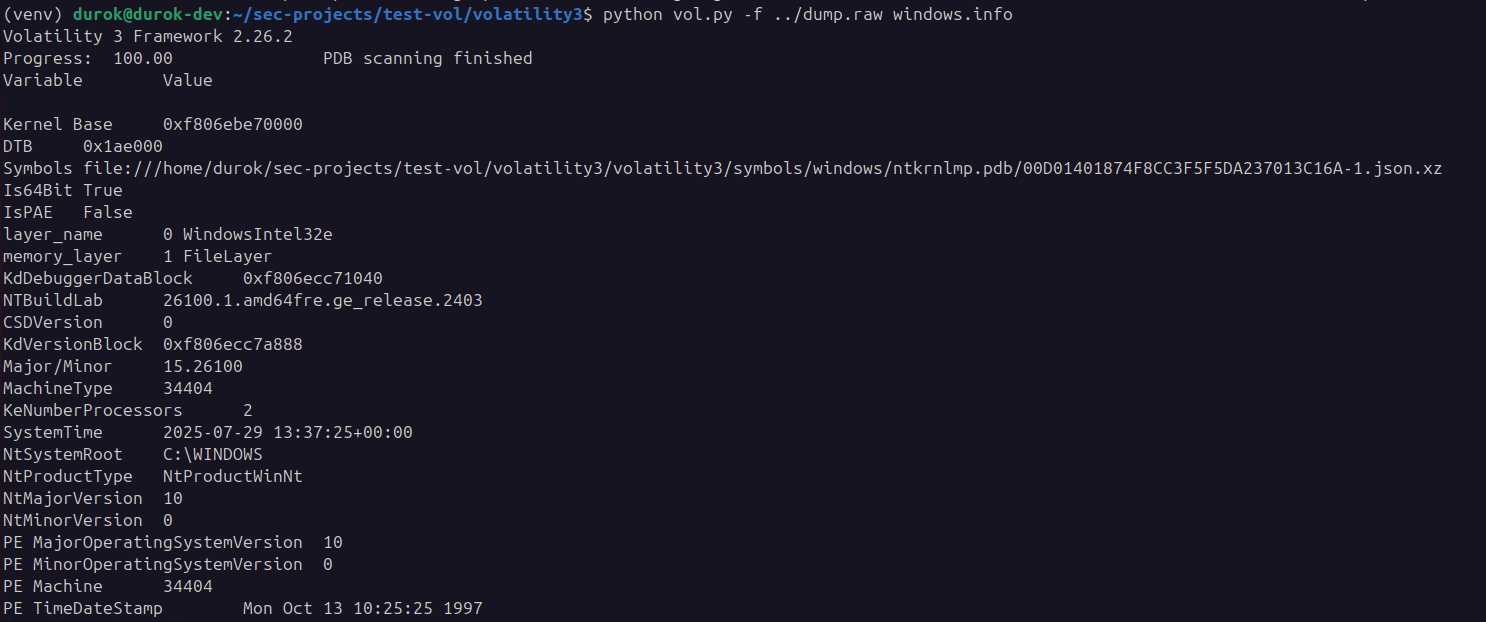This screenshot has height=622, width=1486.
Task: Click the WindowsIntel32e layer name
Action: [258, 234]
